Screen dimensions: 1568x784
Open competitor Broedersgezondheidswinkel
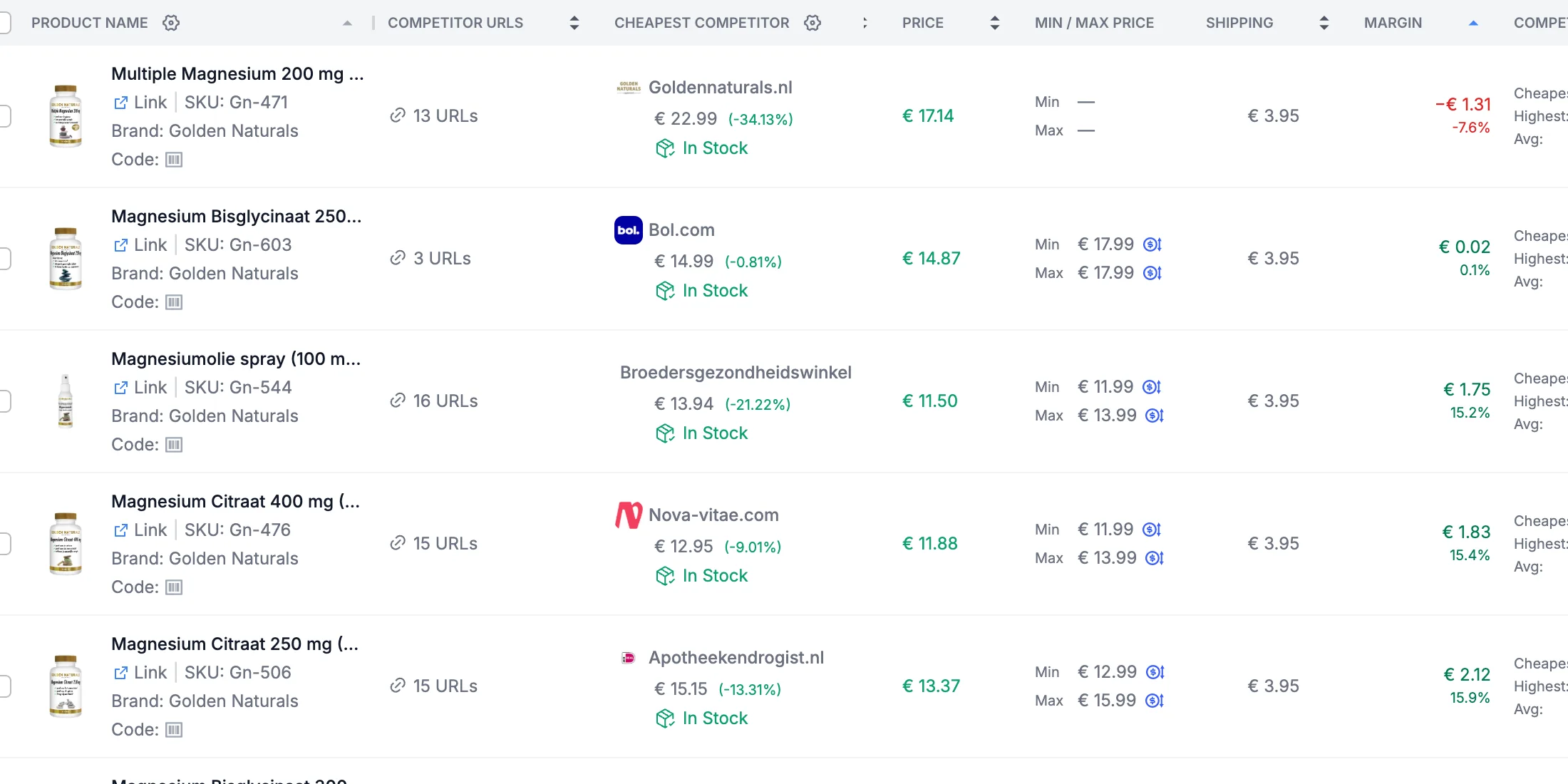point(736,373)
